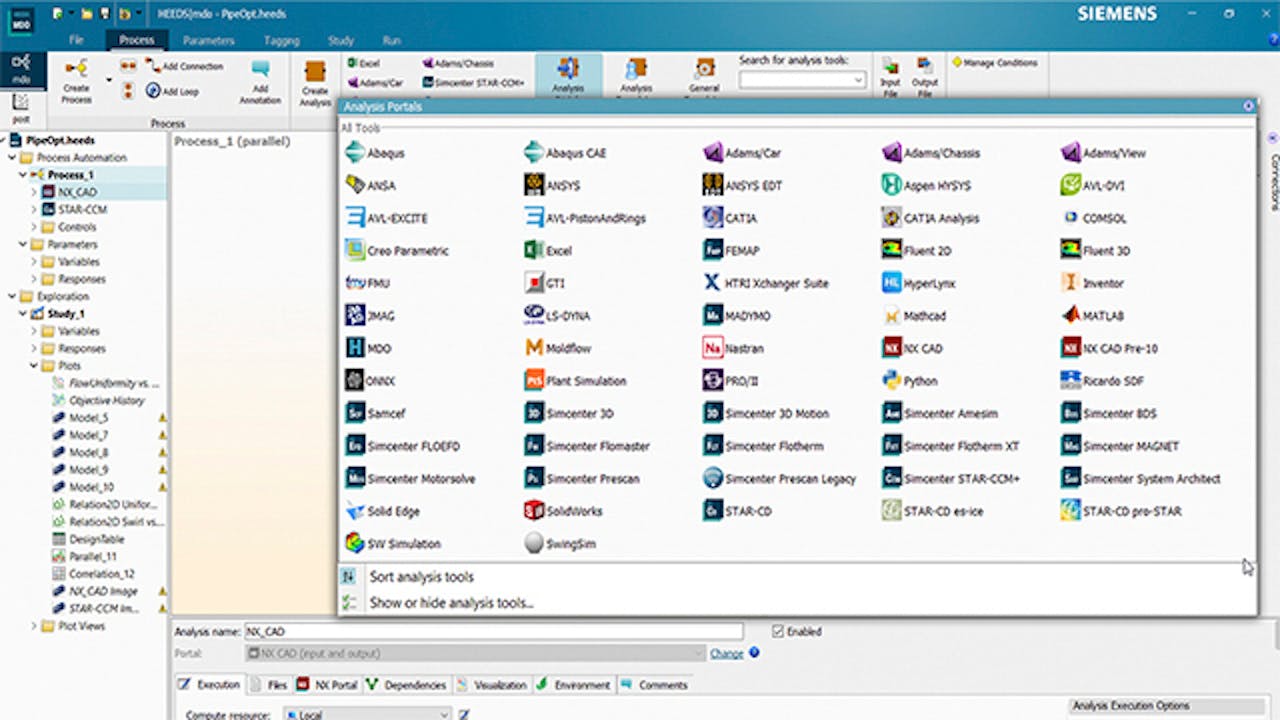The image size is (1280, 720).
Task: Pick the Fluent 3D portal
Action: (x=1095, y=251)
